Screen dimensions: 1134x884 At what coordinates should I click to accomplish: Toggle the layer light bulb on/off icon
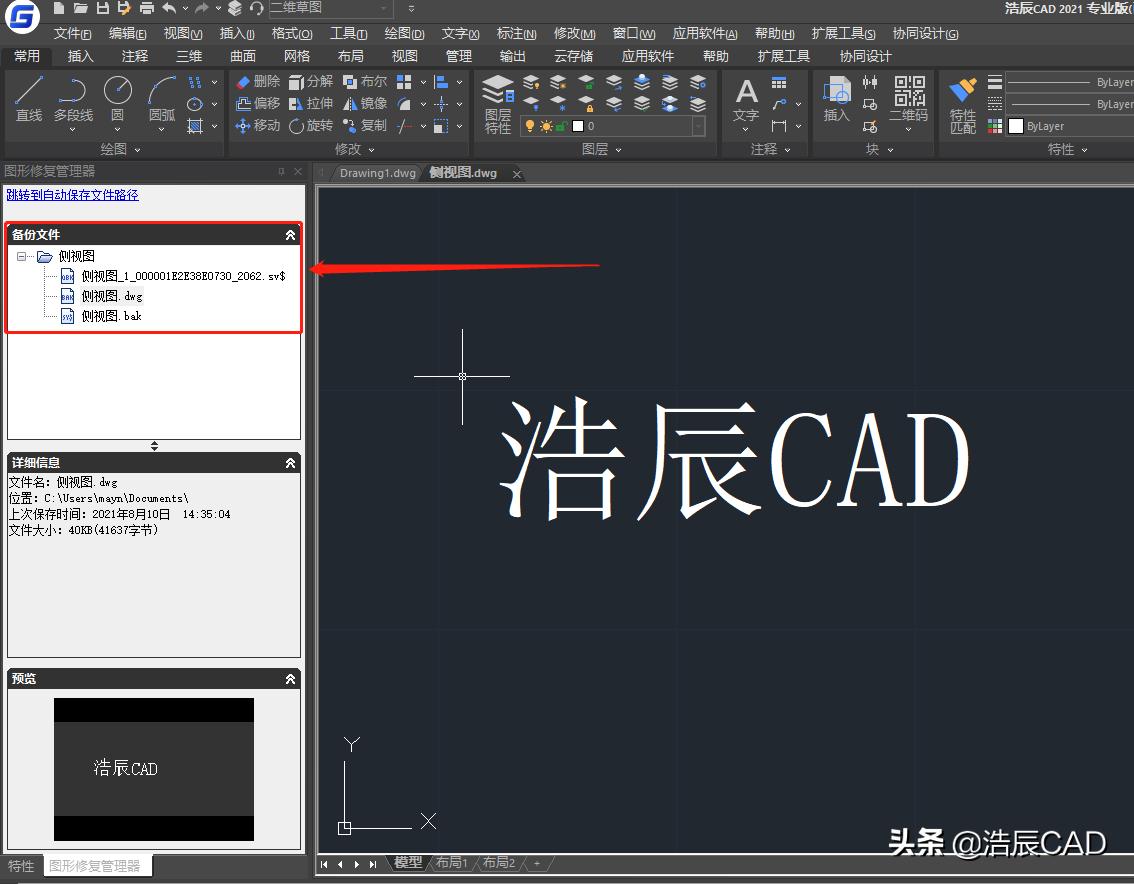click(529, 126)
